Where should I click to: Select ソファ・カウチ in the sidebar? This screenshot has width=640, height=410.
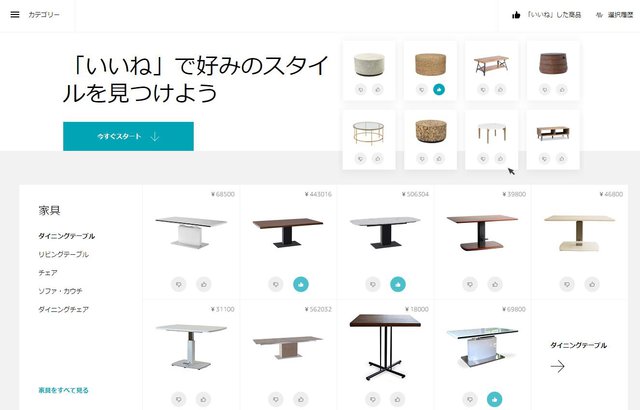(60, 291)
